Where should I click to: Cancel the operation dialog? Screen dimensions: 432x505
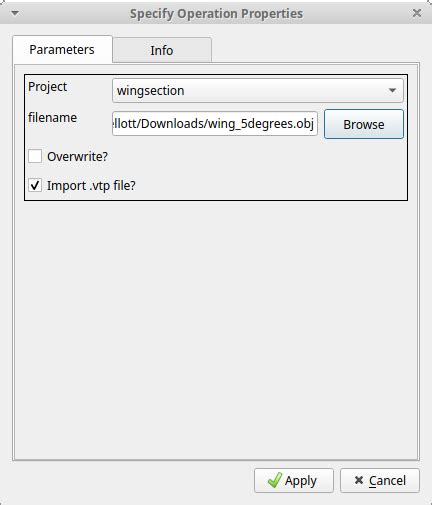[x=380, y=480]
